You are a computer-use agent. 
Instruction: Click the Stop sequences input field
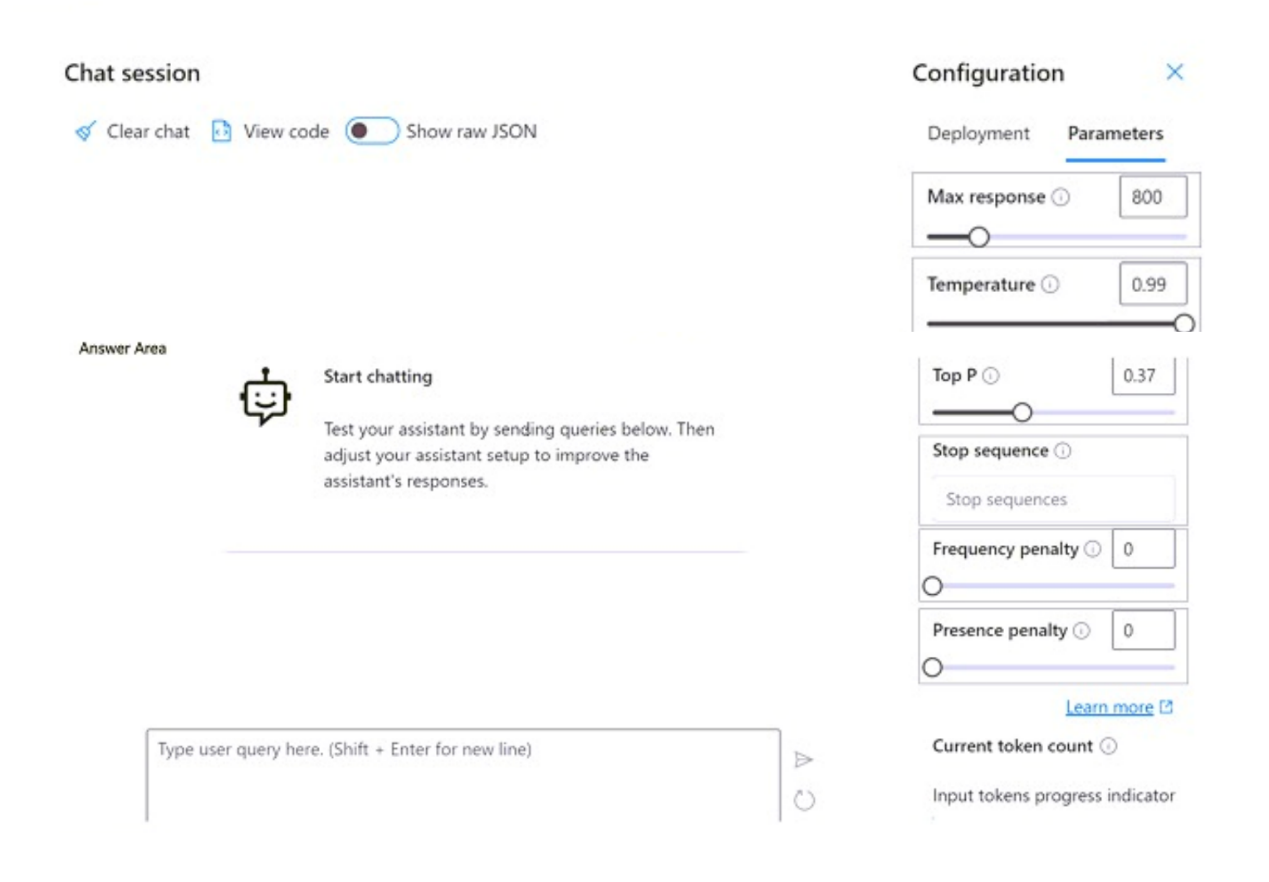pyautogui.click(x=1053, y=499)
